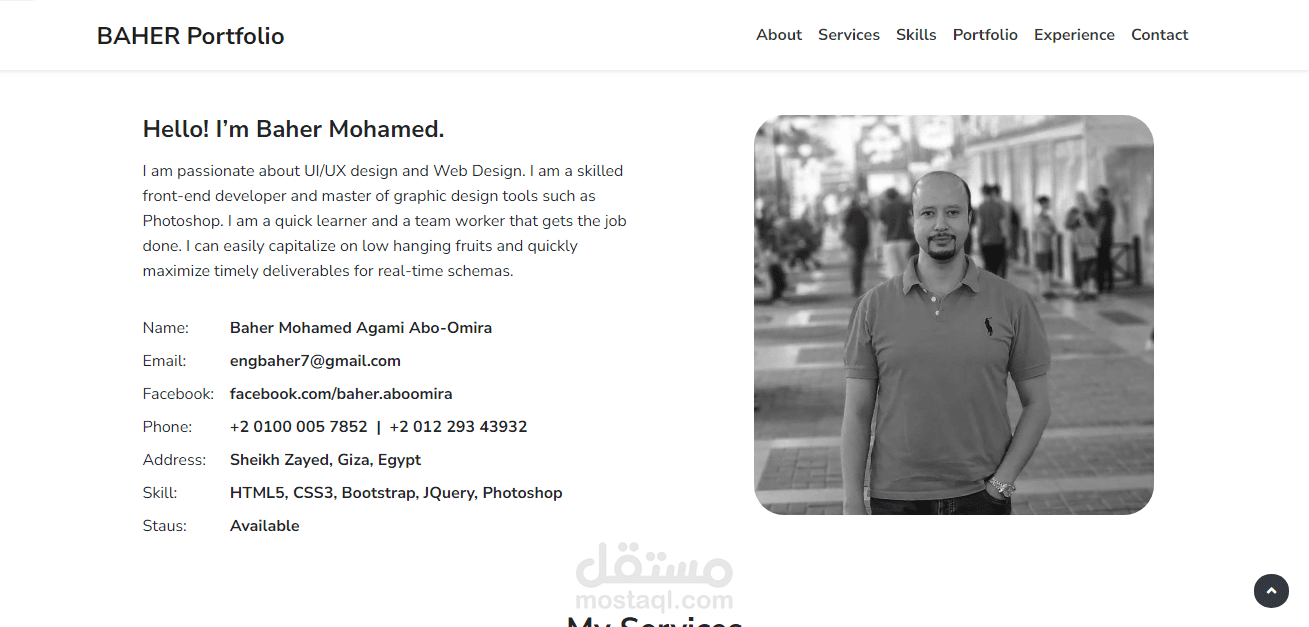Click Baher's profile photo

coord(954,315)
